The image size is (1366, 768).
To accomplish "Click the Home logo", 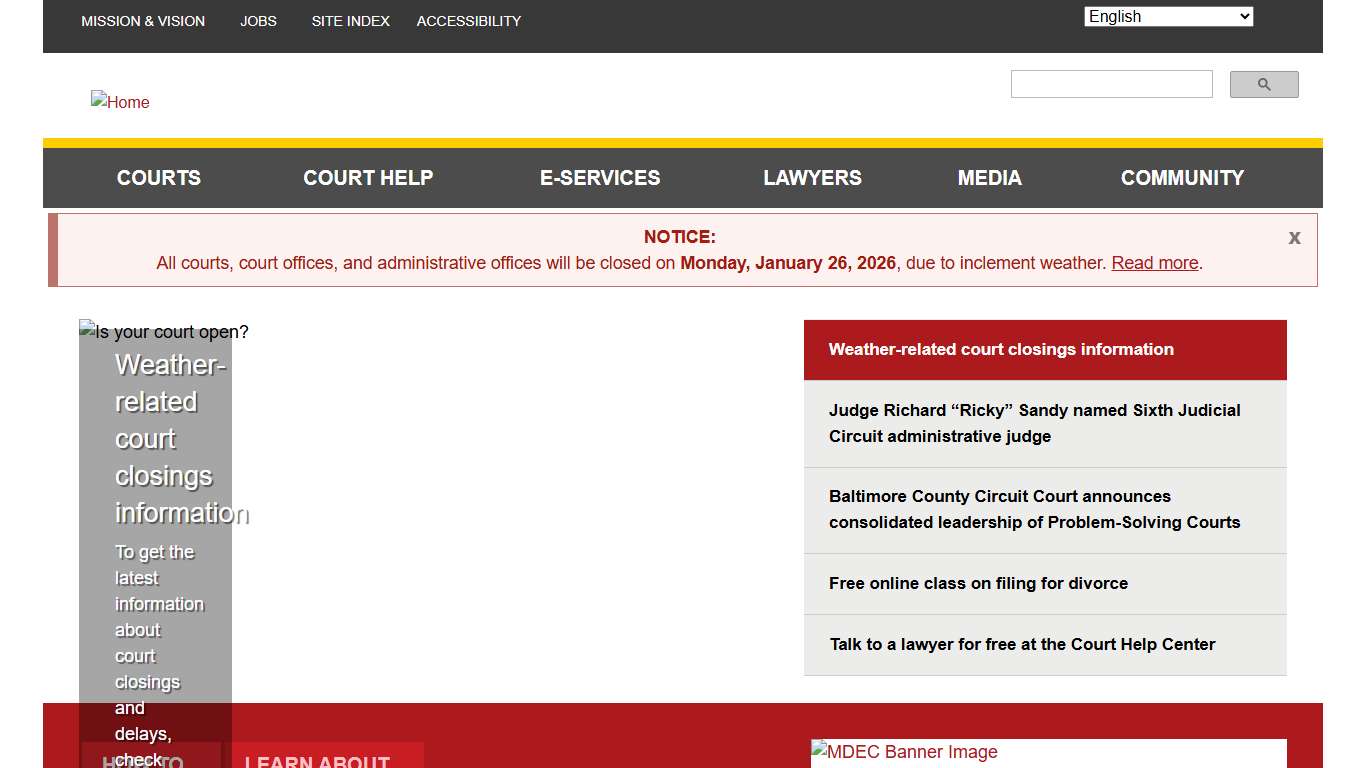I will point(119,101).
